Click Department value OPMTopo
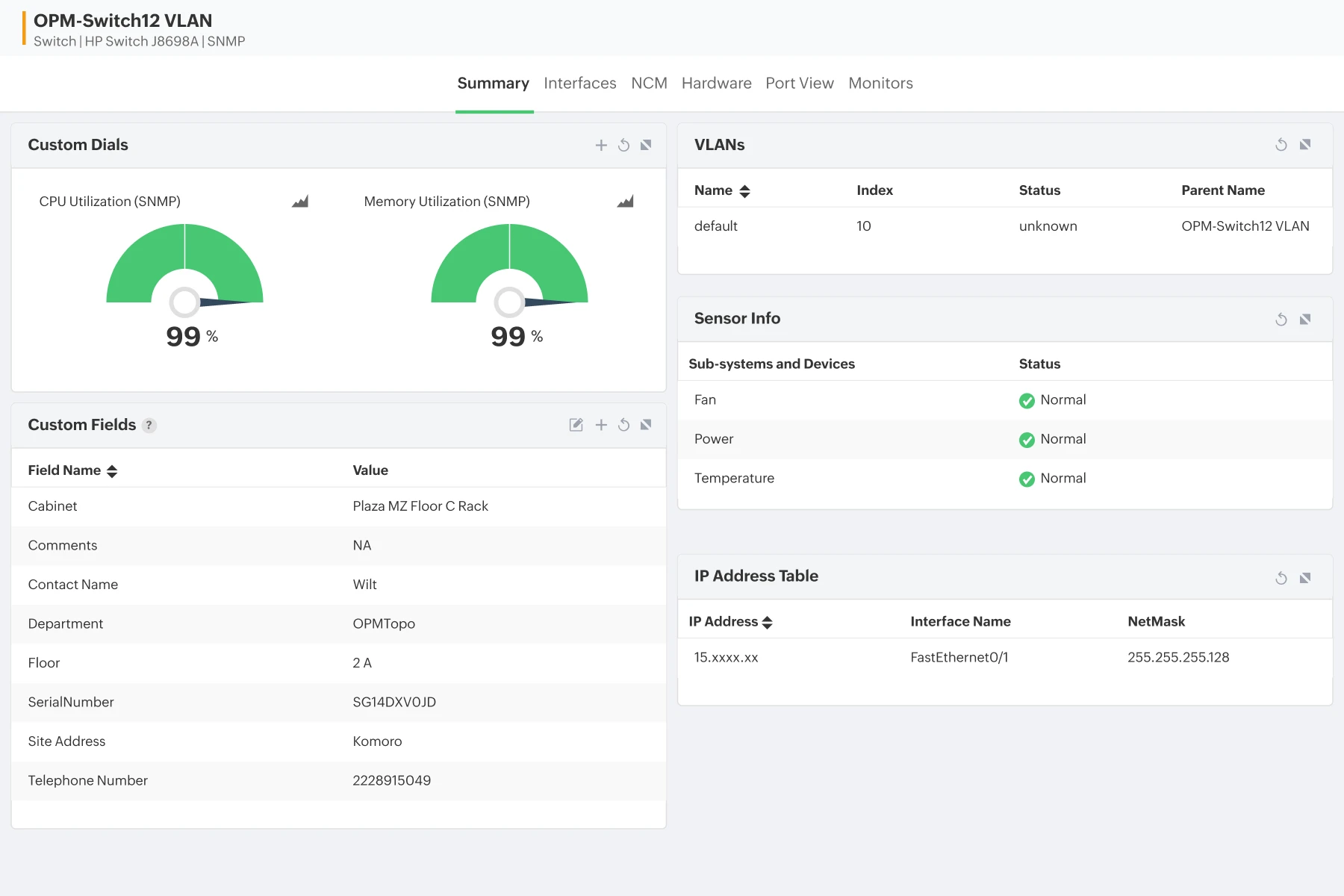This screenshot has height=896, width=1344. click(x=384, y=624)
